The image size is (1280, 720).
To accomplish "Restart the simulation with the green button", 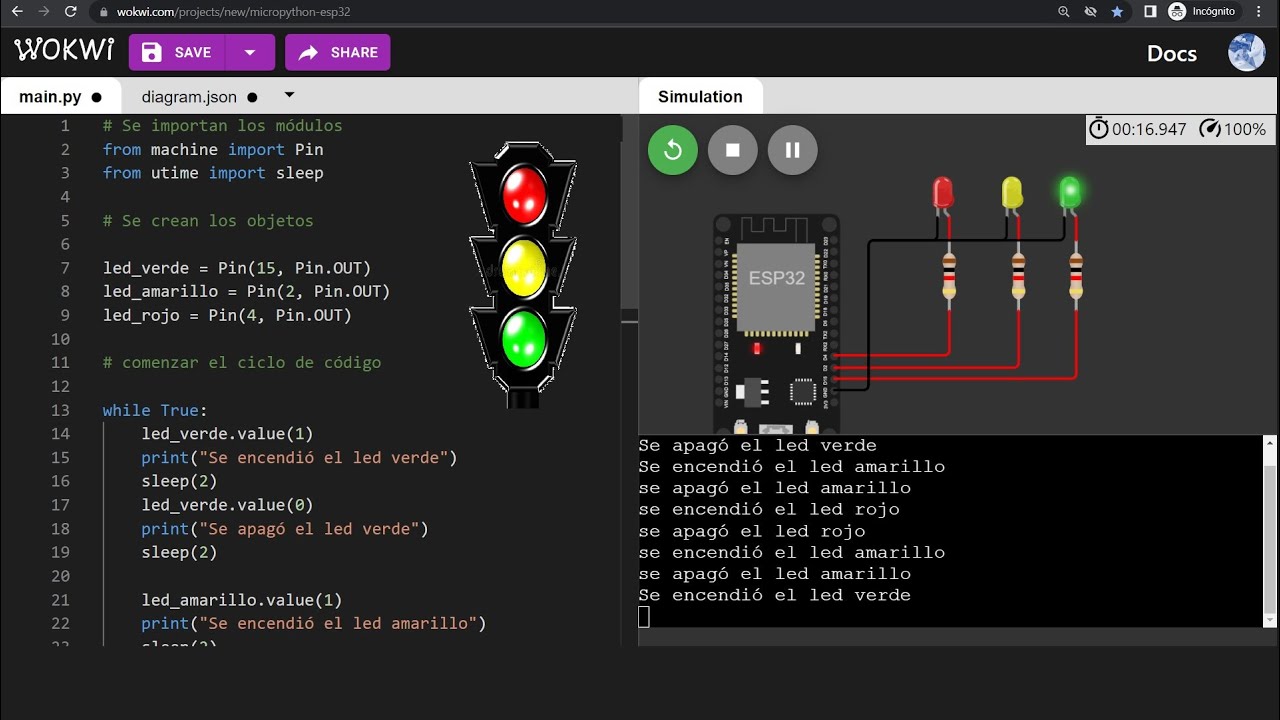I will click(x=673, y=150).
